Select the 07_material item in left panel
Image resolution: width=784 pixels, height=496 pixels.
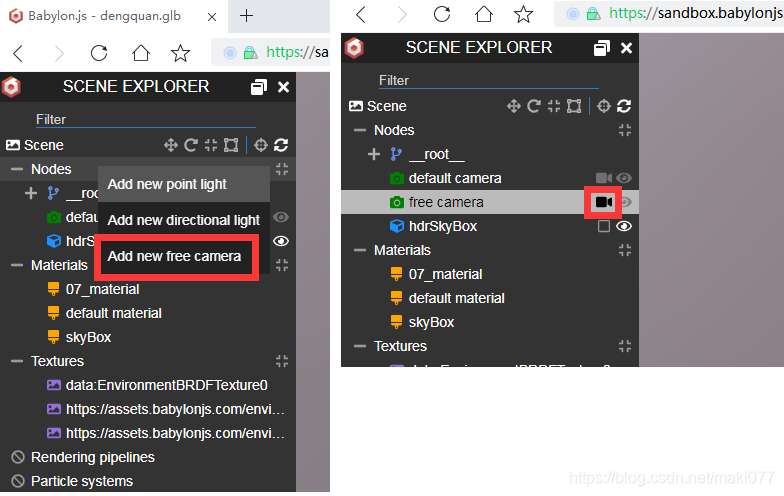[x=102, y=289]
